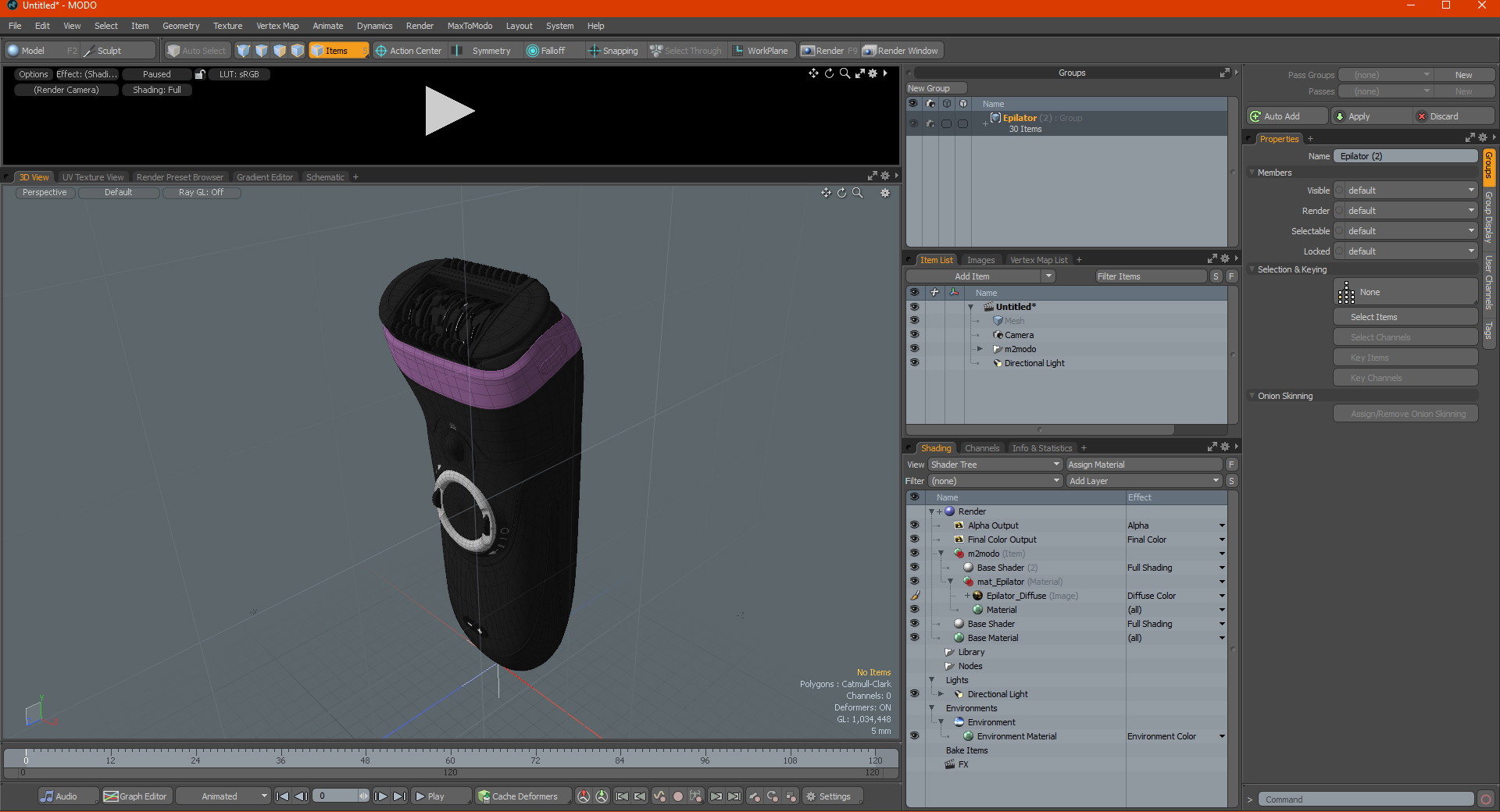The width and height of the screenshot is (1500, 812).
Task: Click the None selection keying icon
Action: click(1346, 293)
